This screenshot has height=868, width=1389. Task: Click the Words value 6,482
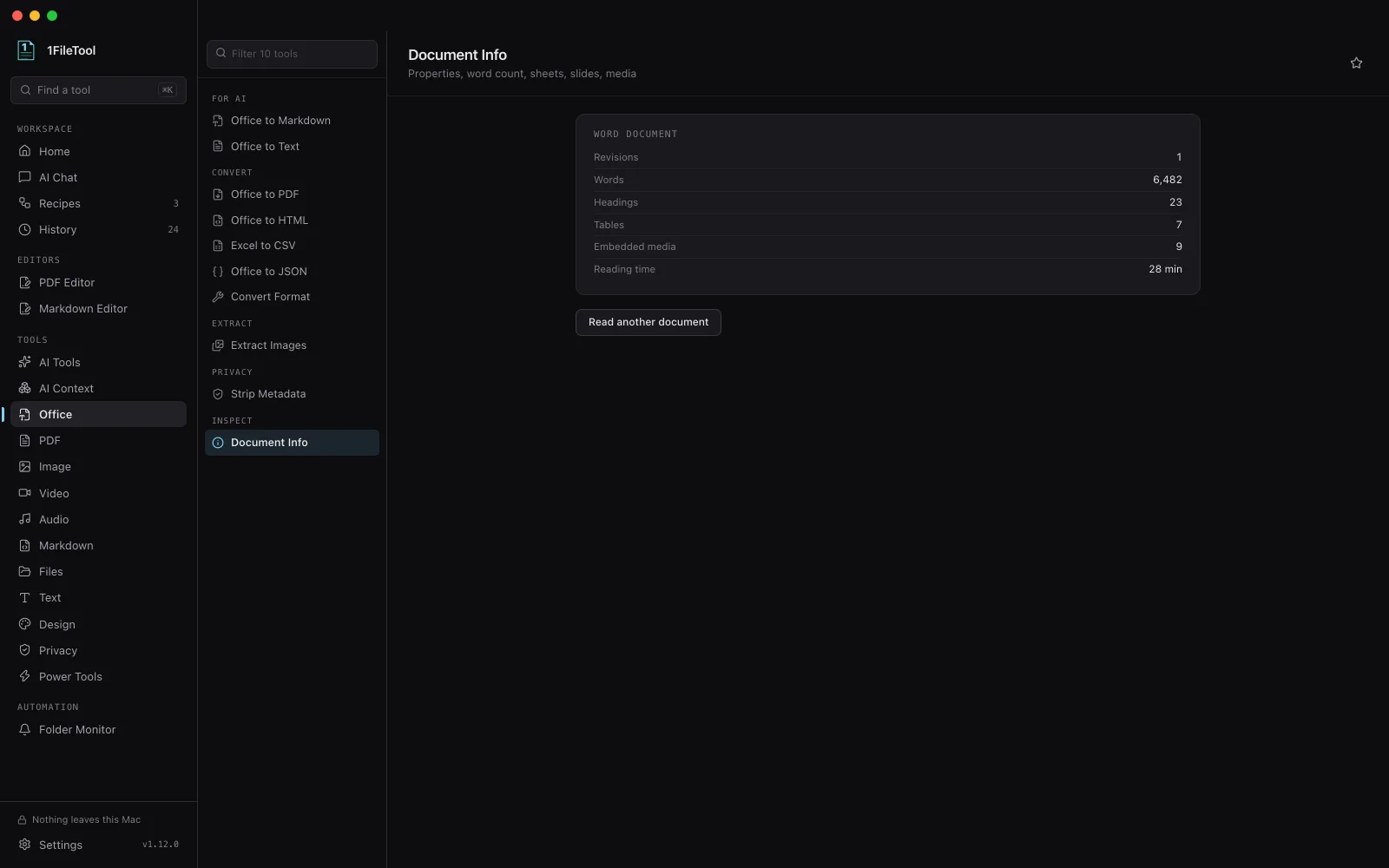coord(1167,180)
